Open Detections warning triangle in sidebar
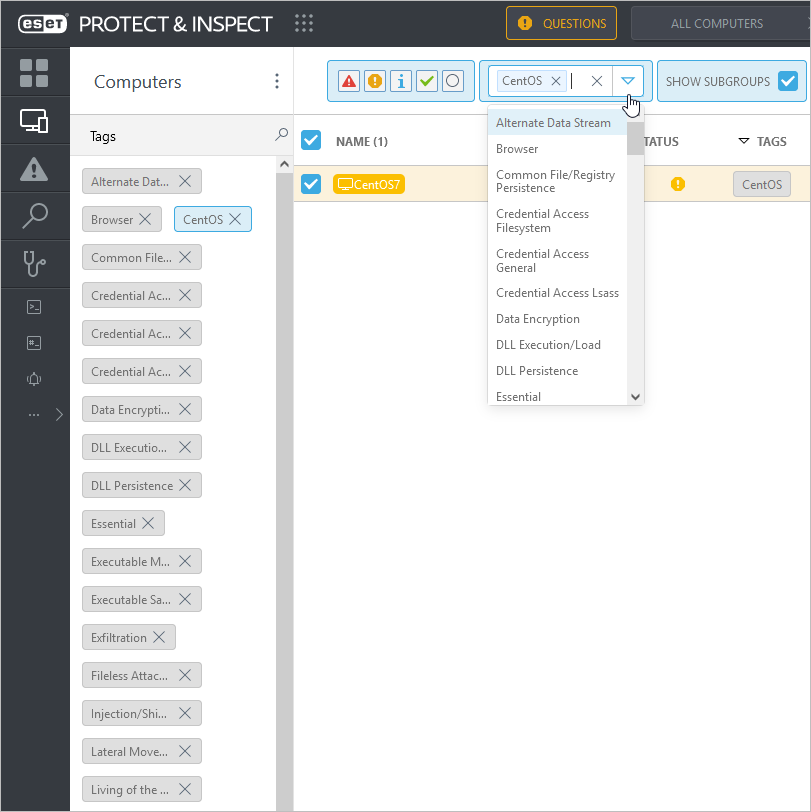The height and width of the screenshot is (812, 811). pos(34,169)
